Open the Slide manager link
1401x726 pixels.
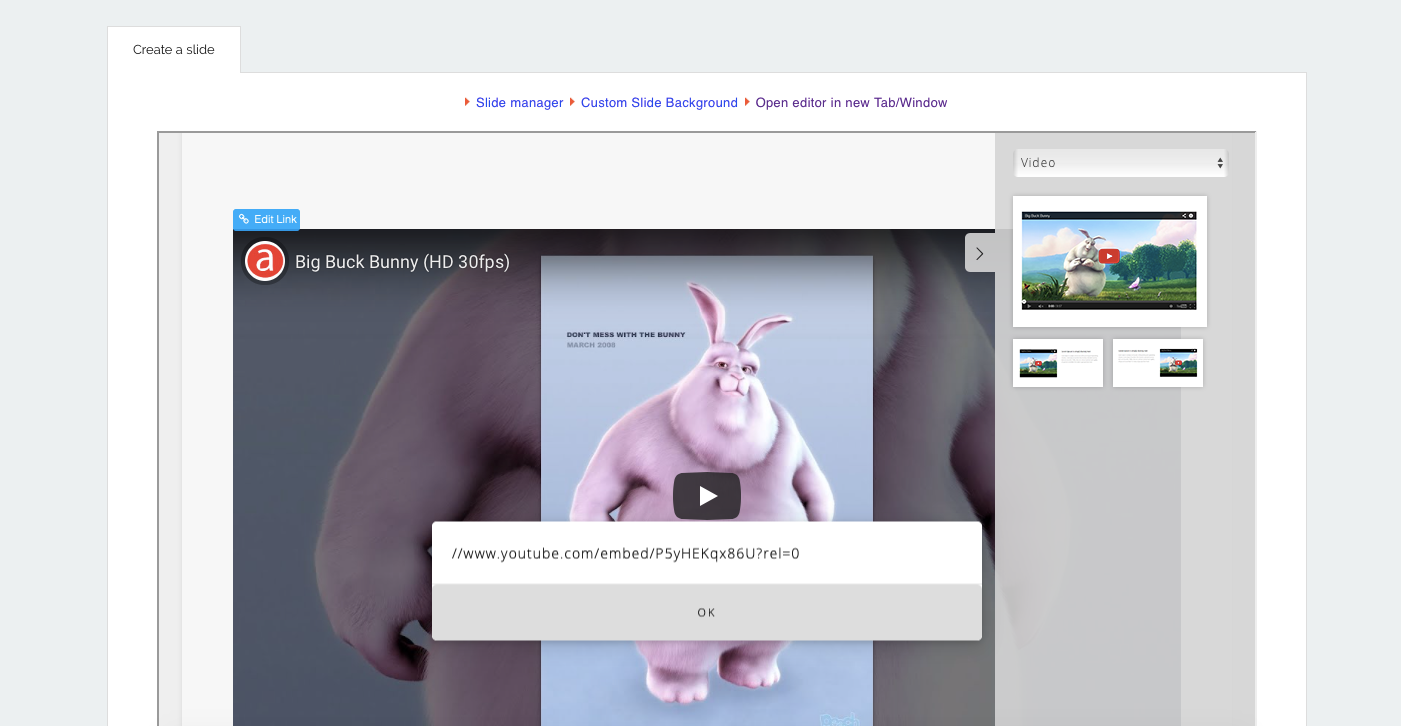[x=519, y=103]
